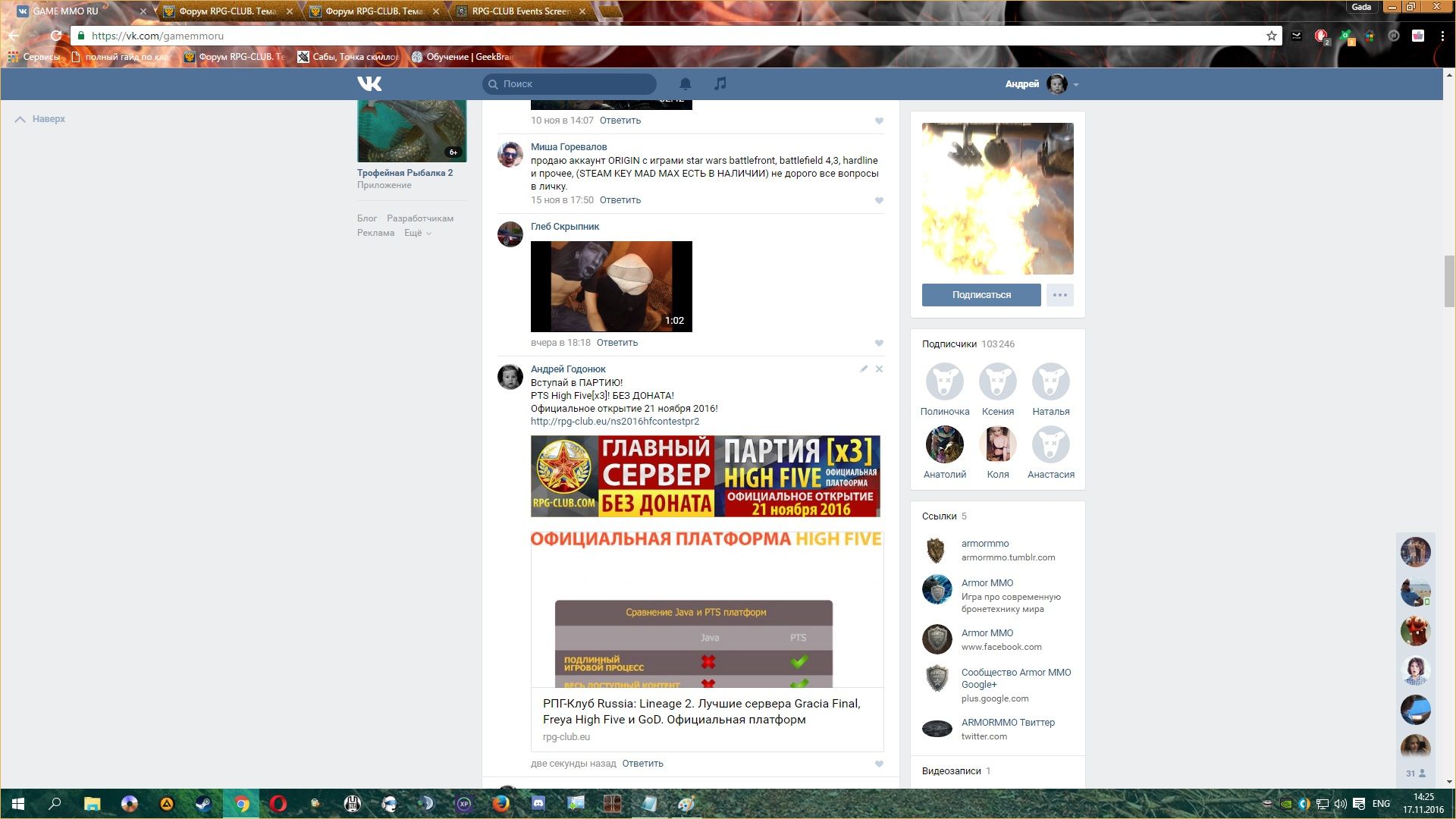
Task: Open Steam from the Windows taskbar
Action: click(x=204, y=804)
